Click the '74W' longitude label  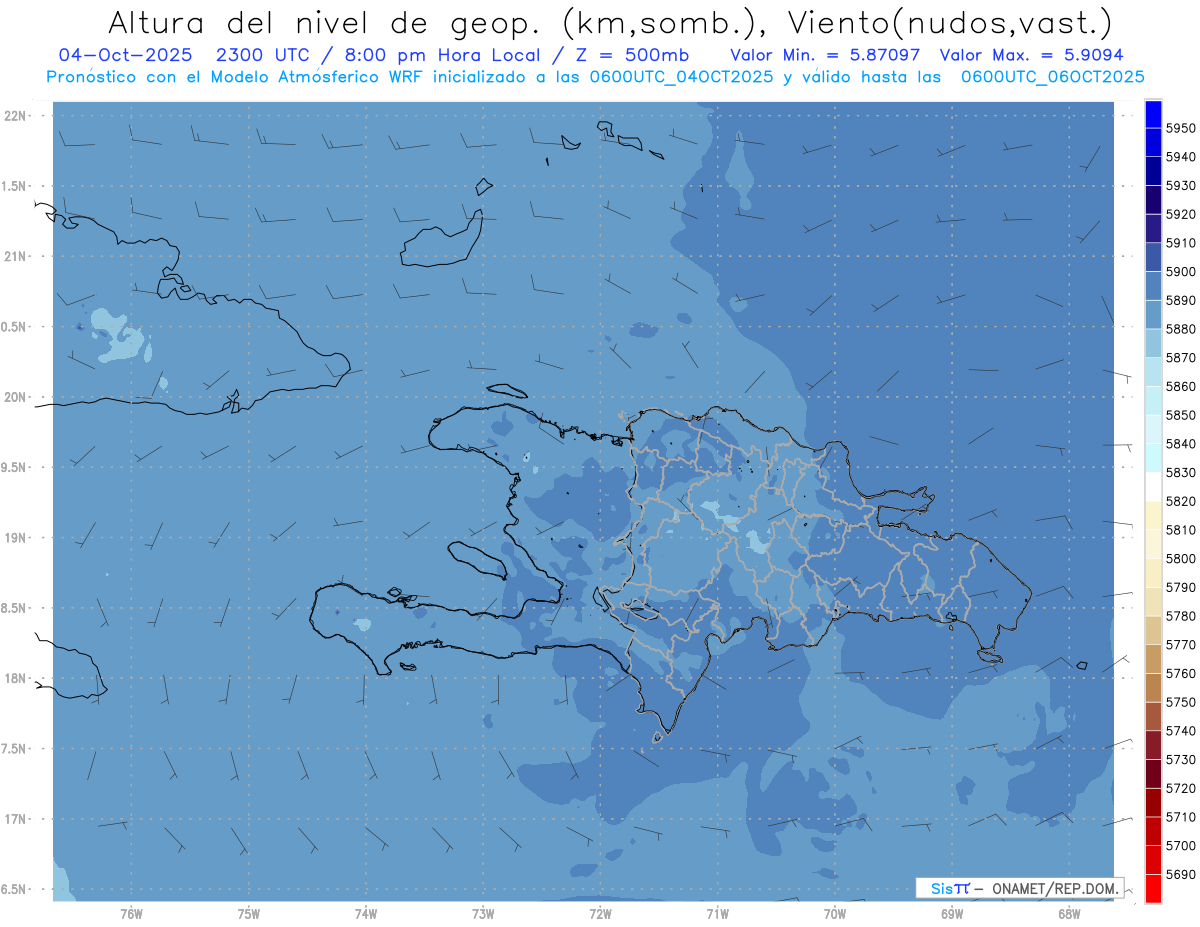(366, 914)
